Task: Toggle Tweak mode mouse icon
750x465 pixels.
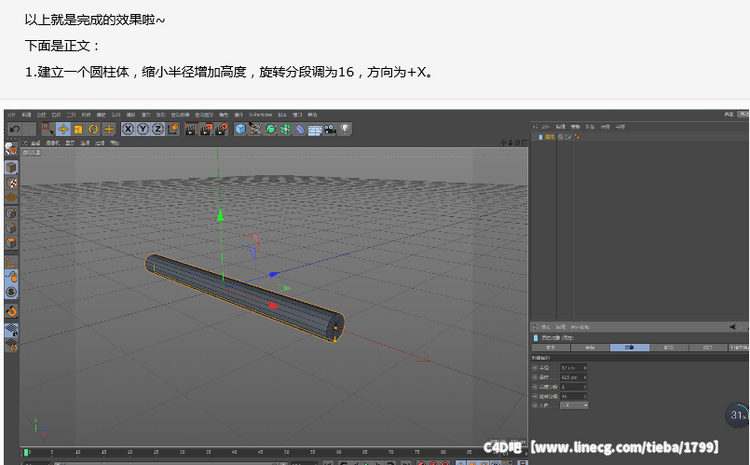Action: tap(11, 277)
